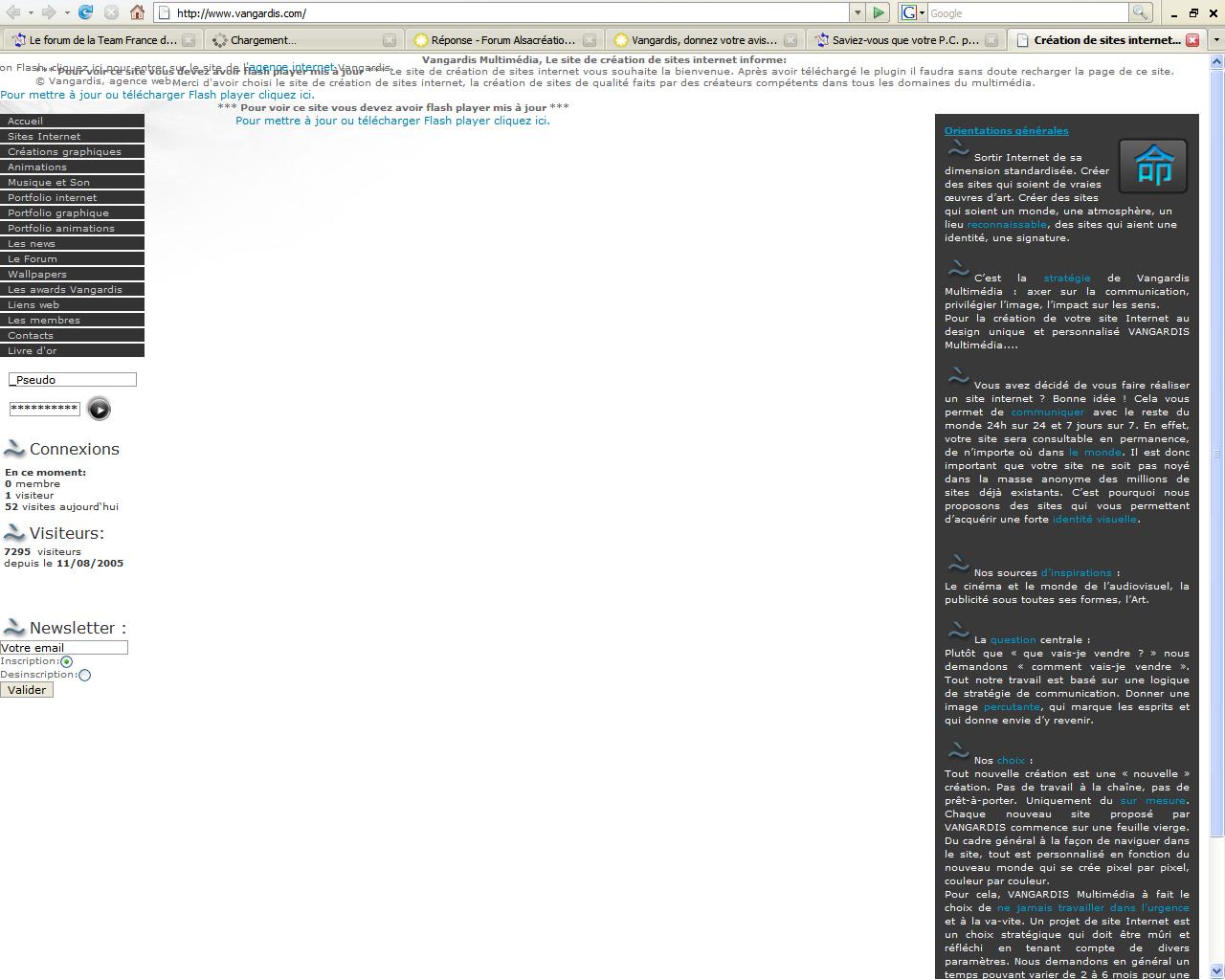Click the 'stratégie' link in the sidebar
This screenshot has height=980, width=1225.
click(x=1066, y=278)
